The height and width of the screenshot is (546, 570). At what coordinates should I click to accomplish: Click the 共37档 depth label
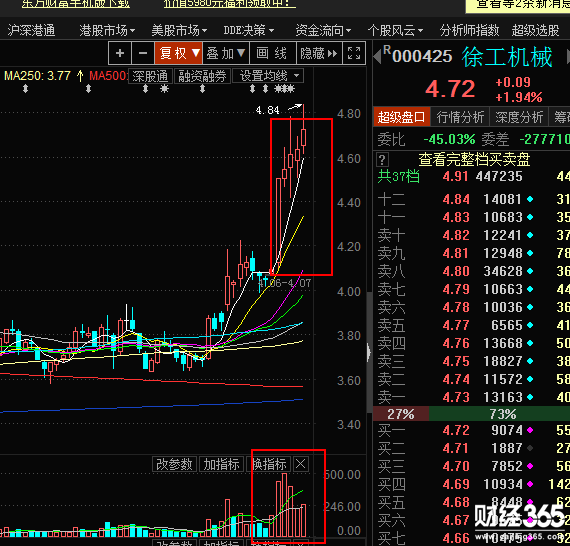pos(398,176)
